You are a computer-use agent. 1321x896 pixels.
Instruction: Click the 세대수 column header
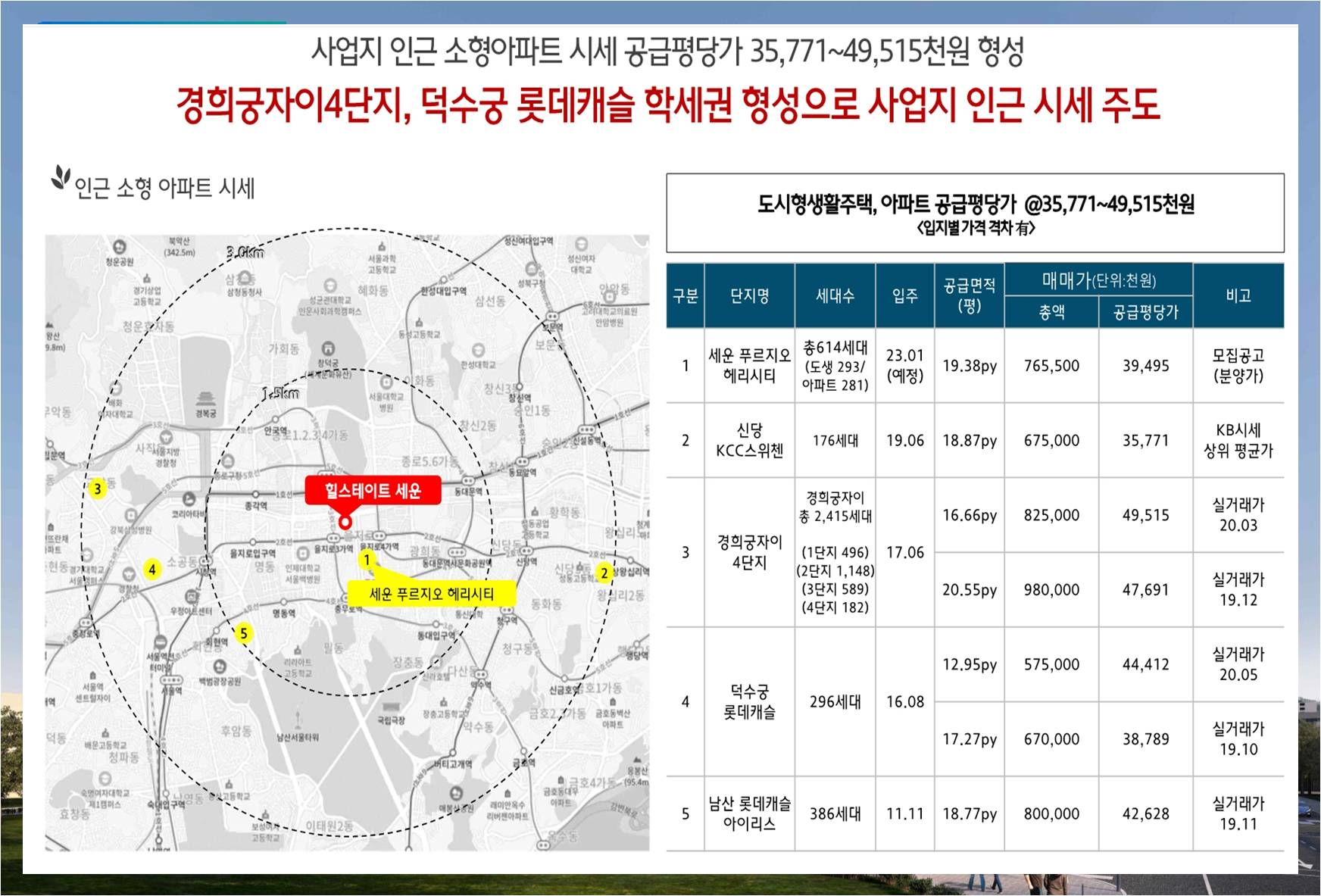coord(835,296)
